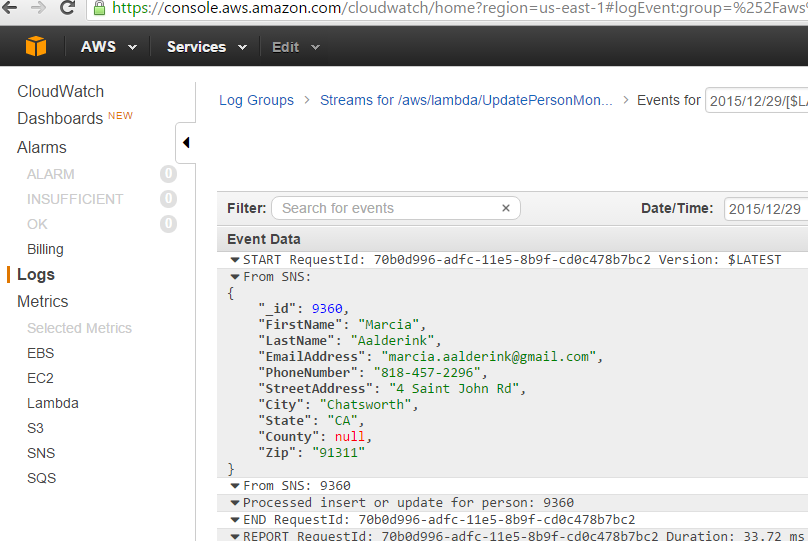808x541 pixels.
Task: Reload the page with the refresh icon
Action: pyautogui.click(x=68, y=8)
